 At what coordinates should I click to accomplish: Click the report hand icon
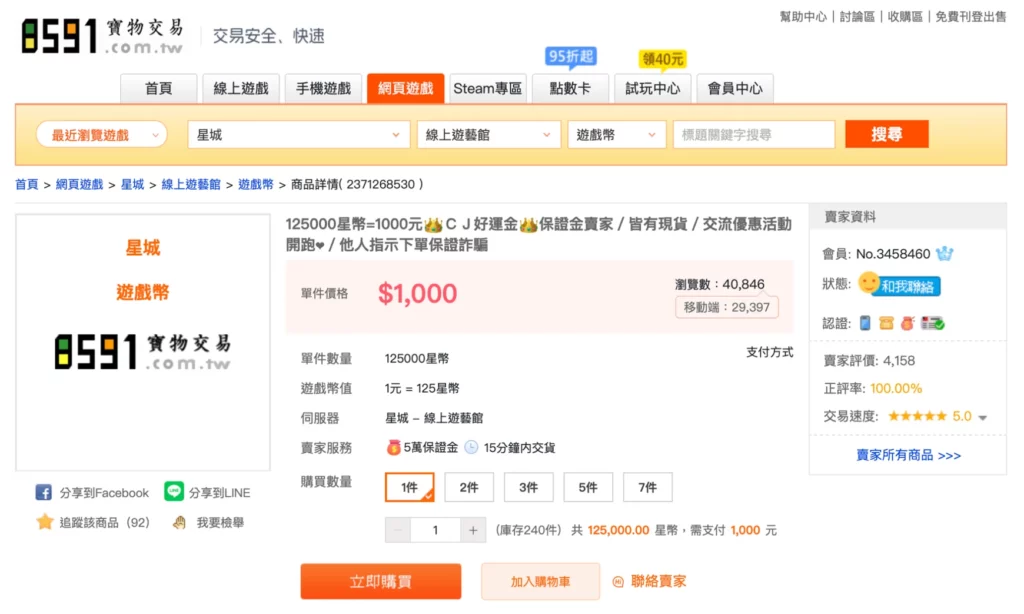pyautogui.click(x=180, y=522)
